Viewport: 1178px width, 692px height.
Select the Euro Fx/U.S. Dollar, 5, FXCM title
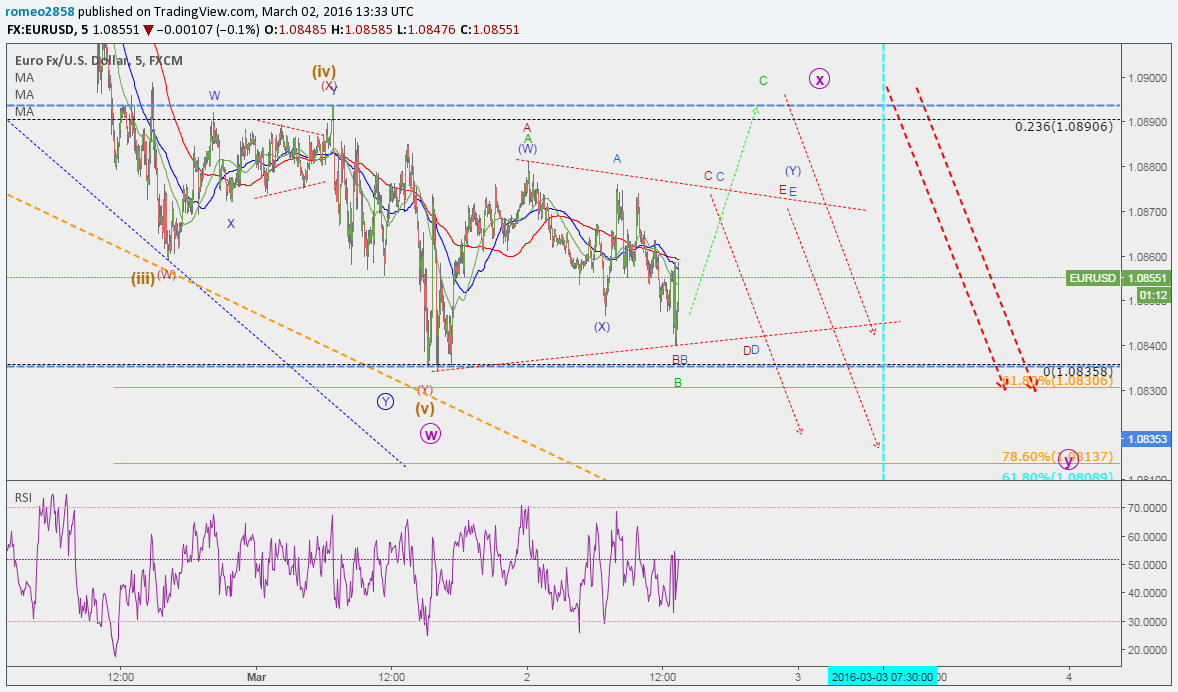pyautogui.click(x=99, y=61)
